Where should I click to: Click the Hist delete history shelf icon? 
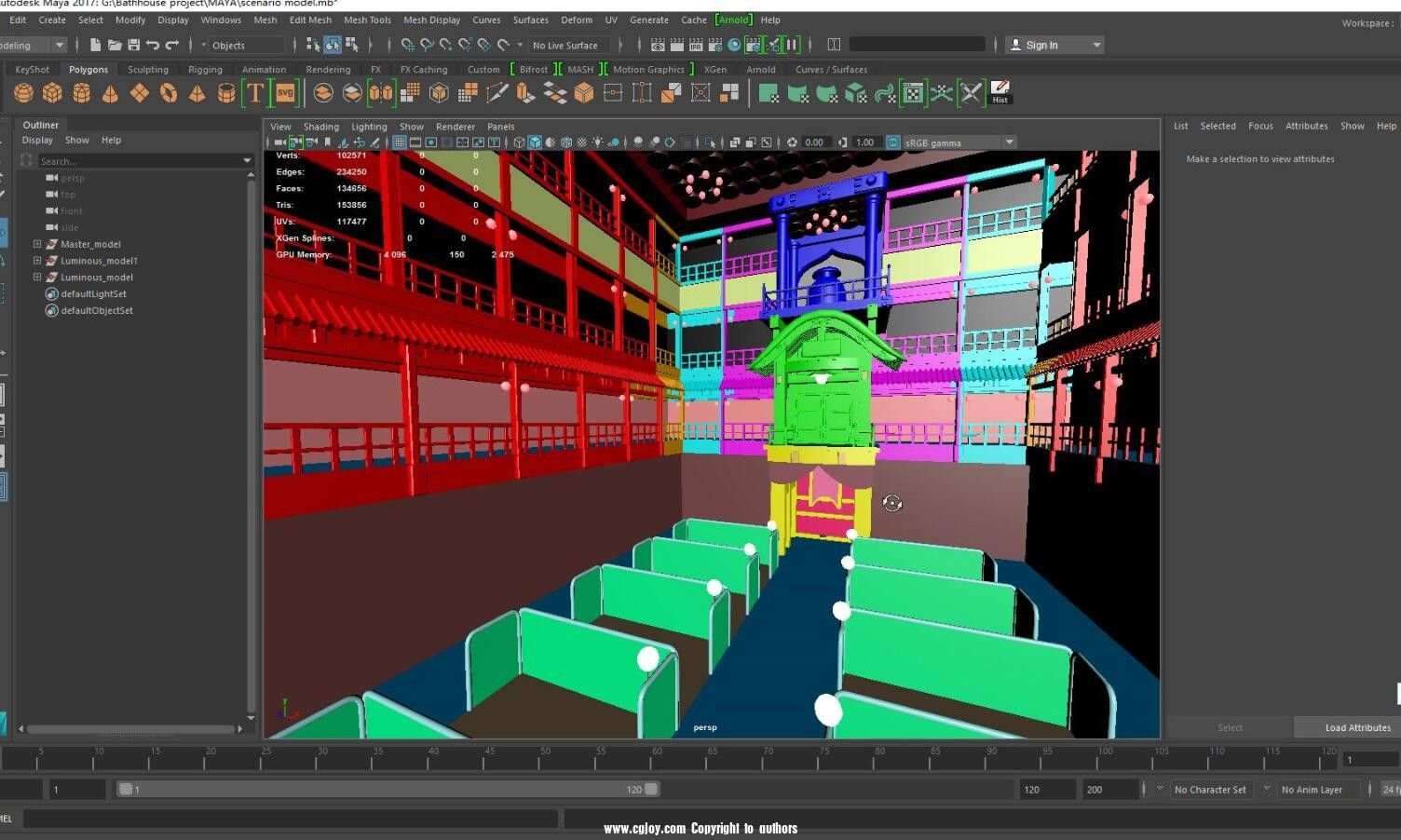(x=1000, y=92)
